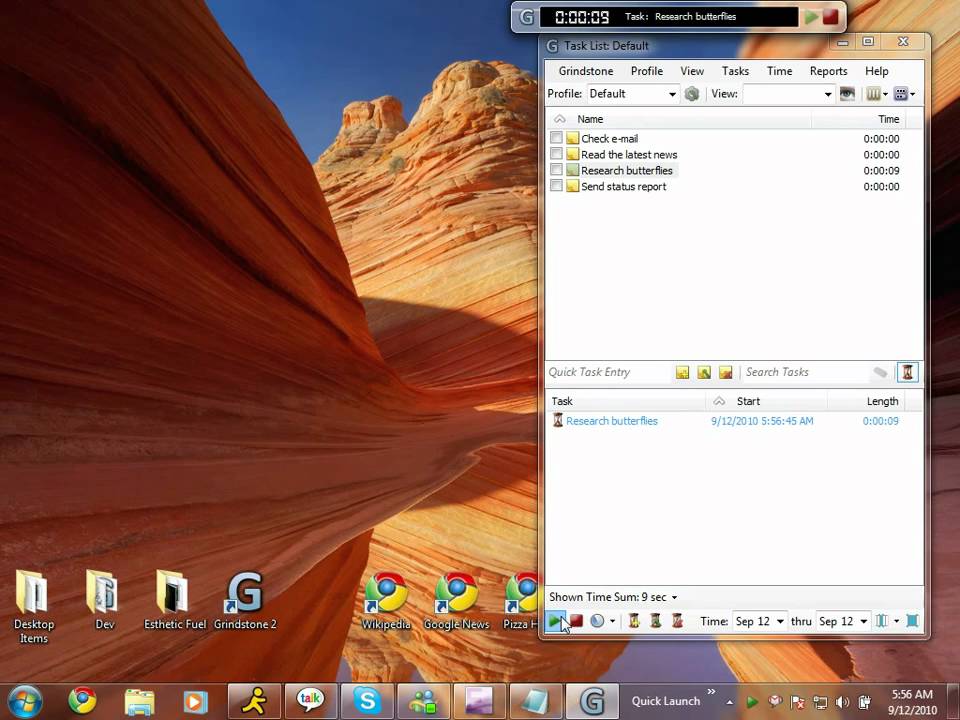Click the clear search eraser icon
This screenshot has height=720, width=960.
click(x=880, y=372)
